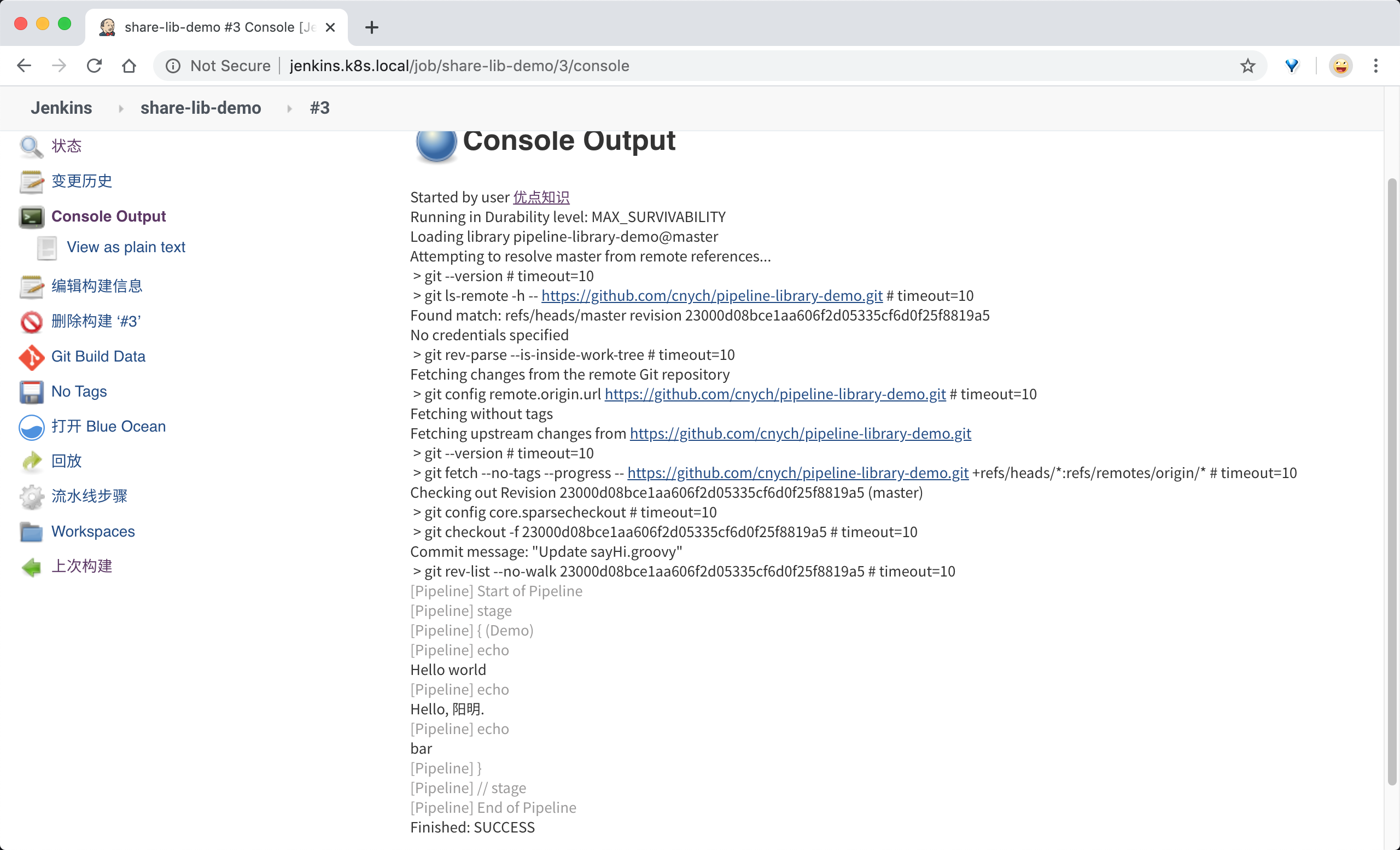This screenshot has width=1400, height=850.
Task: Browse the job Workspaces
Action: coord(92,531)
